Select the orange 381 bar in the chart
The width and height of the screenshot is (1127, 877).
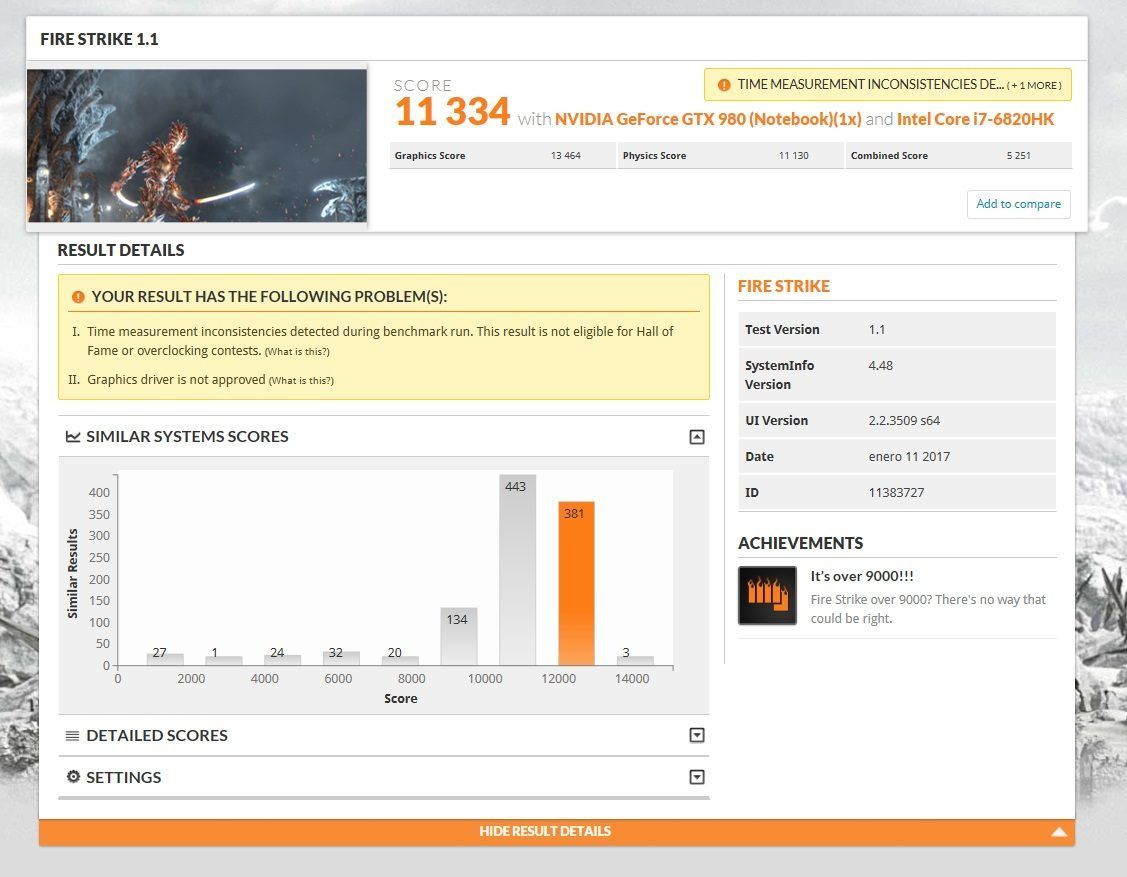576,583
